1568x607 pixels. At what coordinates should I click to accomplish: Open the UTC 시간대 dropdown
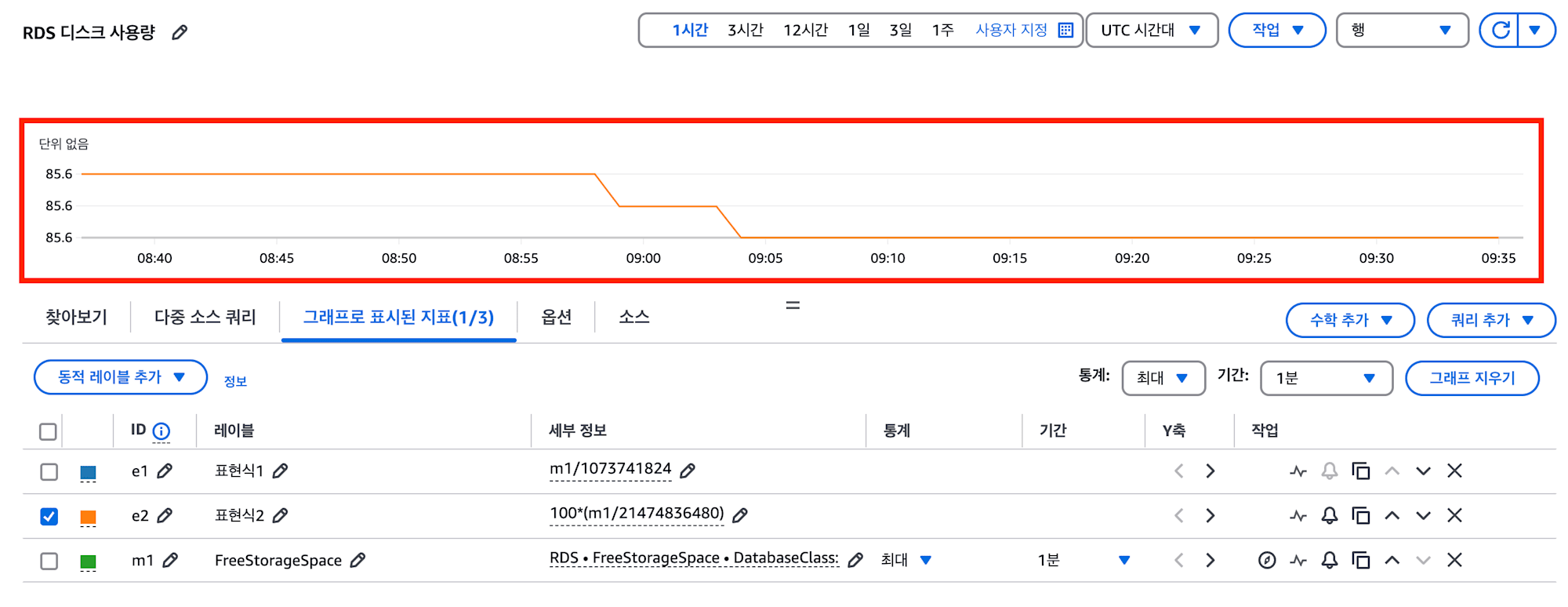tap(1152, 30)
